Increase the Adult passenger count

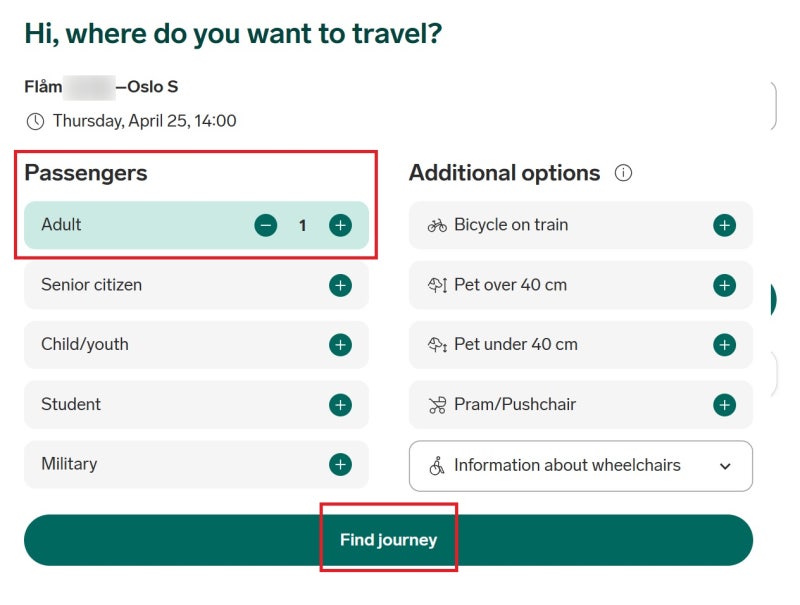coord(340,225)
